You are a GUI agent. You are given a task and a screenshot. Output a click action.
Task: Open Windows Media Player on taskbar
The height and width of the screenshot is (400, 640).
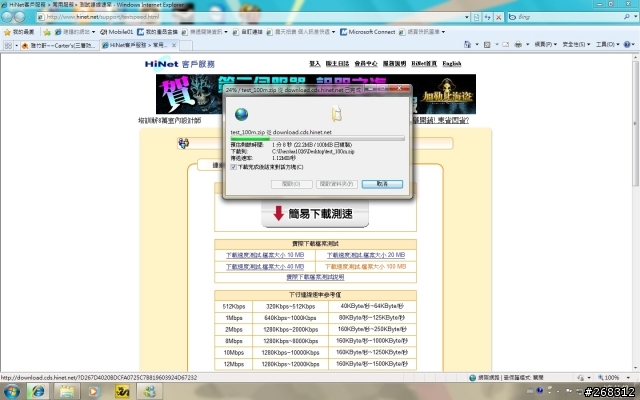[x=93, y=391]
